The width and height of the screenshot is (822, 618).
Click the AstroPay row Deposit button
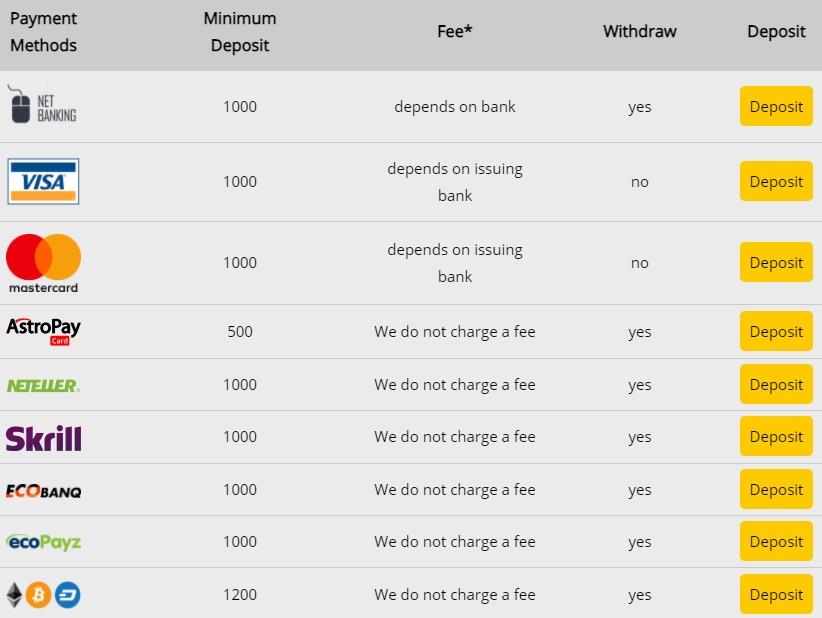[776, 332]
